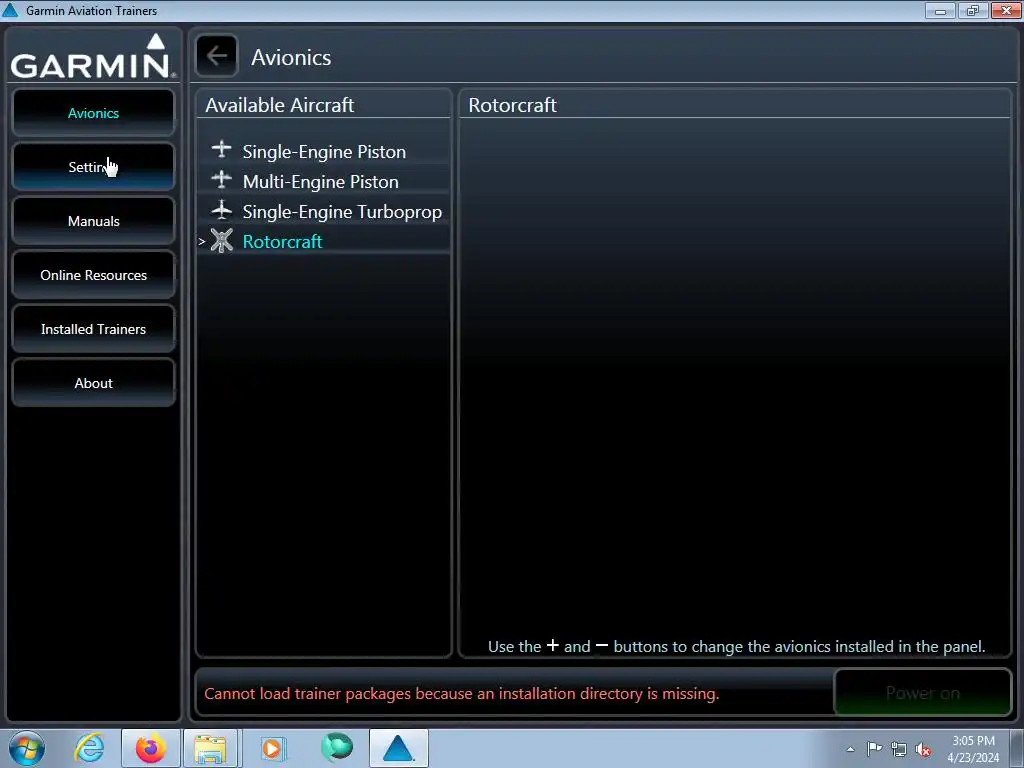Choose Single-Engine Piston aircraft
Screen dimensions: 1024x768
pos(324,152)
